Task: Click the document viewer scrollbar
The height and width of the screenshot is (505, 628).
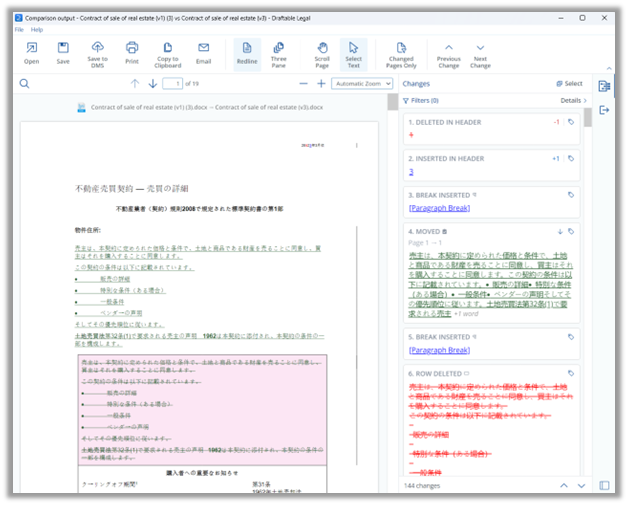Action: [392, 102]
